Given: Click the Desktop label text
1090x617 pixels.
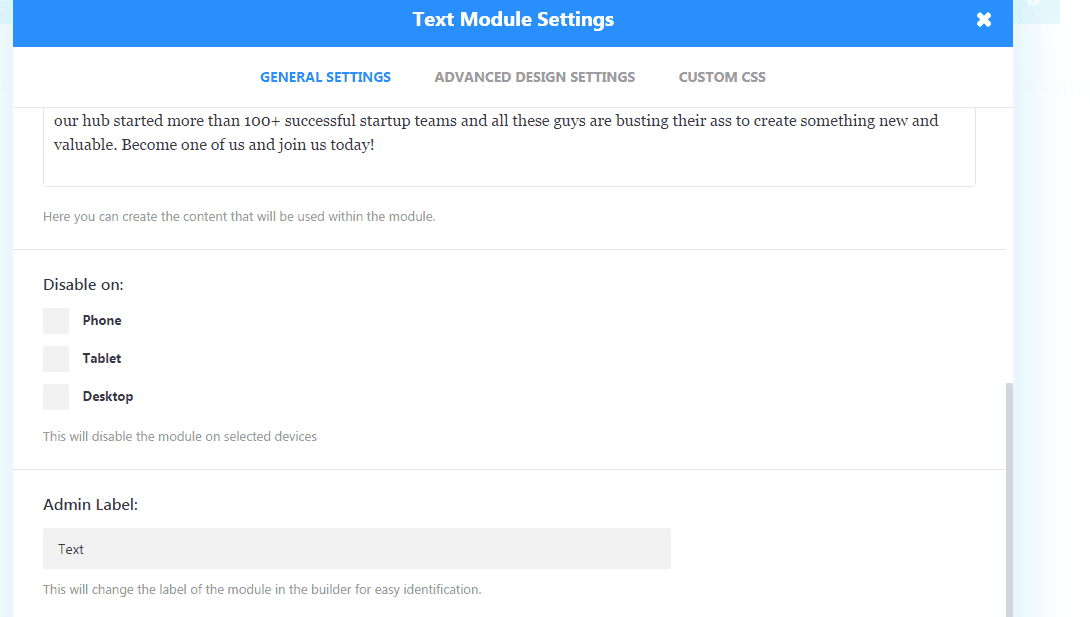Looking at the screenshot, I should (x=108, y=397).
